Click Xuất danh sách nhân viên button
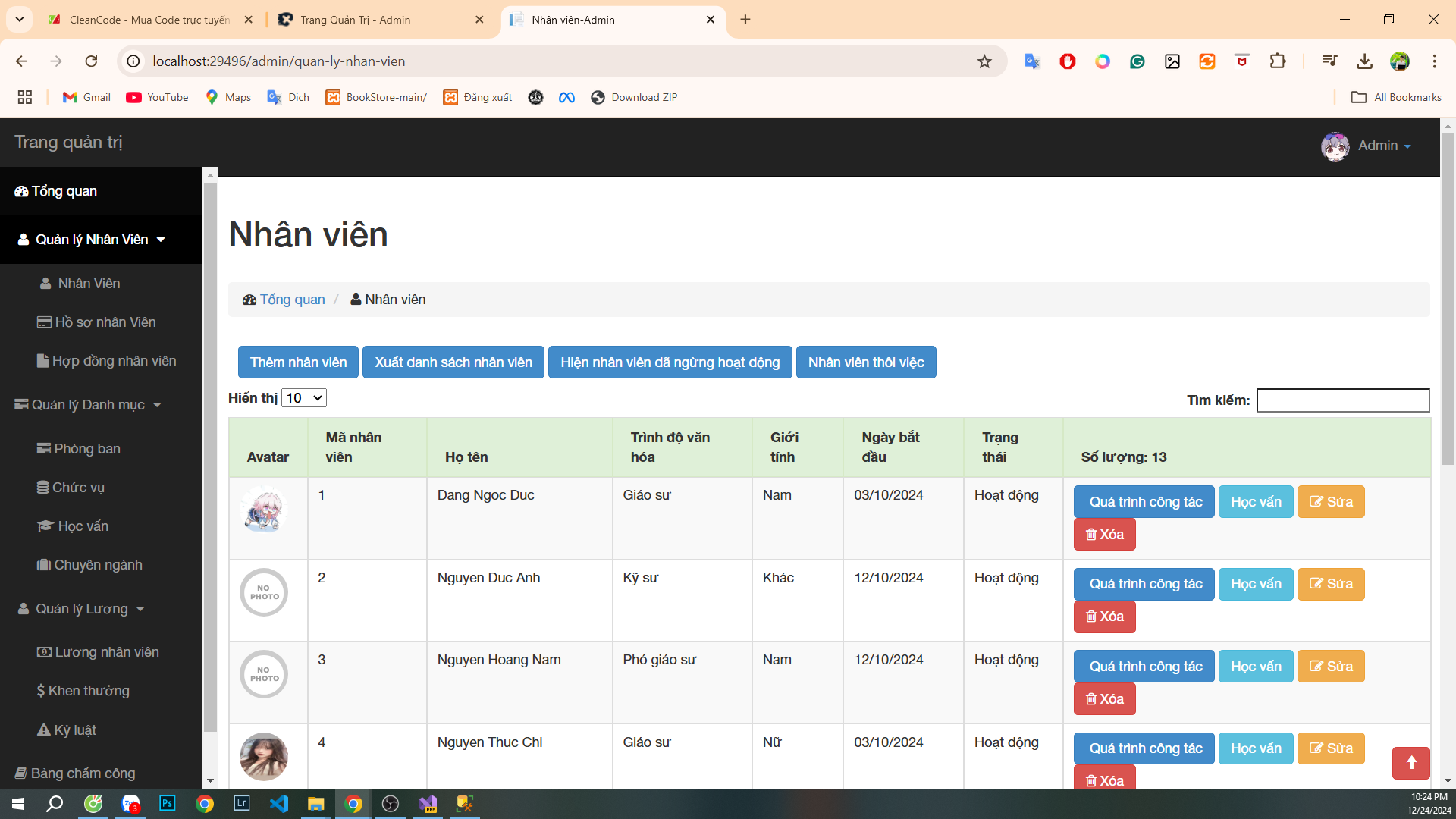This screenshot has height=819, width=1456. click(453, 362)
